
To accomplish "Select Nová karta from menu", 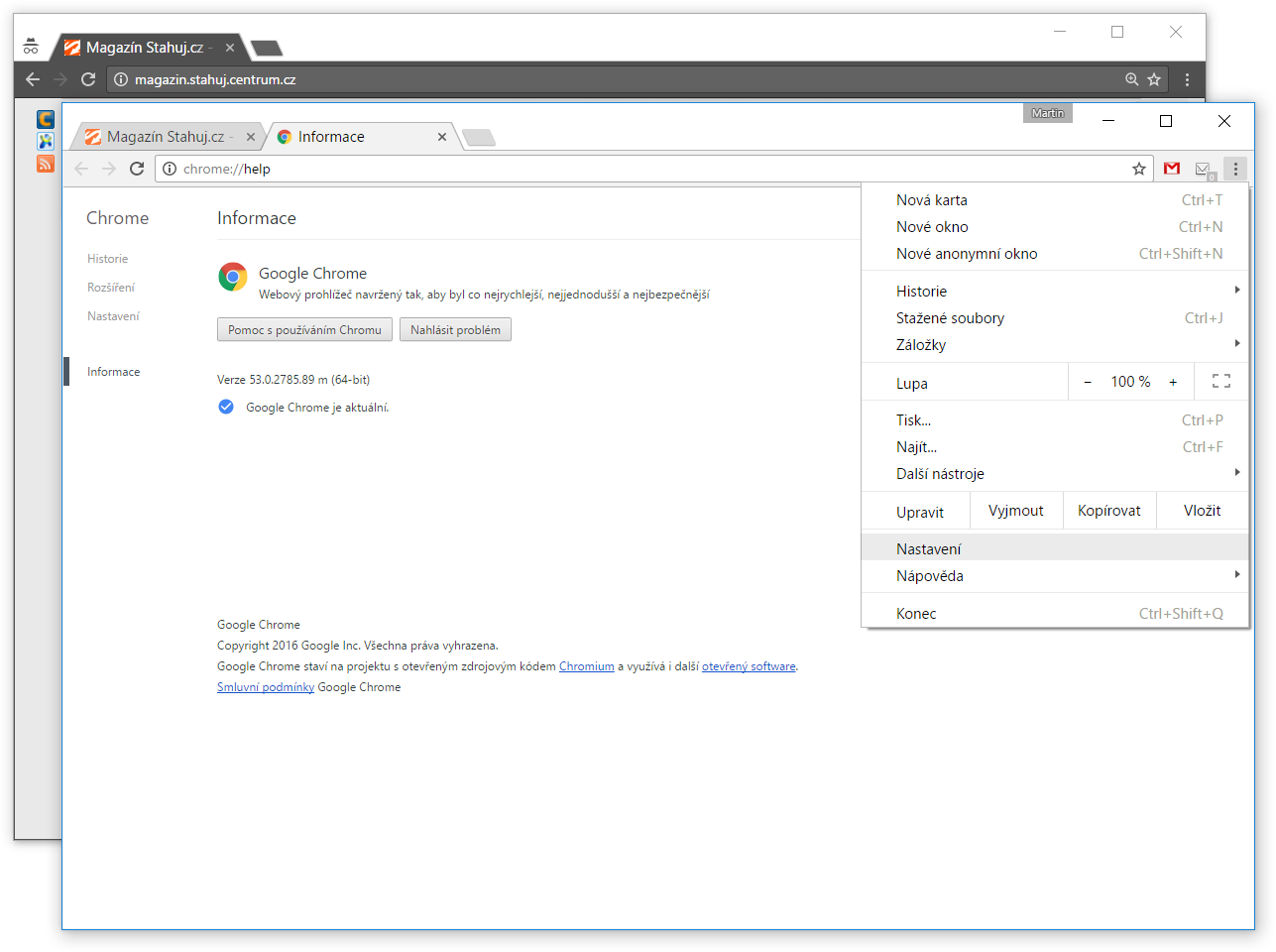I will (1055, 199).
